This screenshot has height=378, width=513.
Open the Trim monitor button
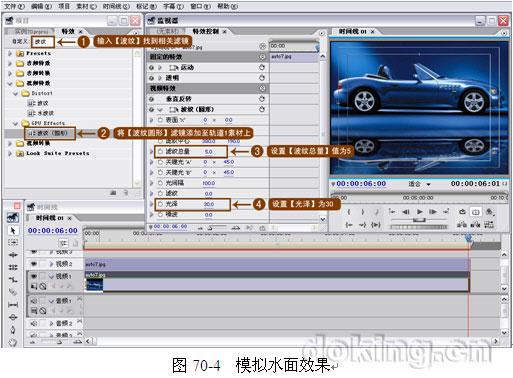pyautogui.click(x=489, y=225)
